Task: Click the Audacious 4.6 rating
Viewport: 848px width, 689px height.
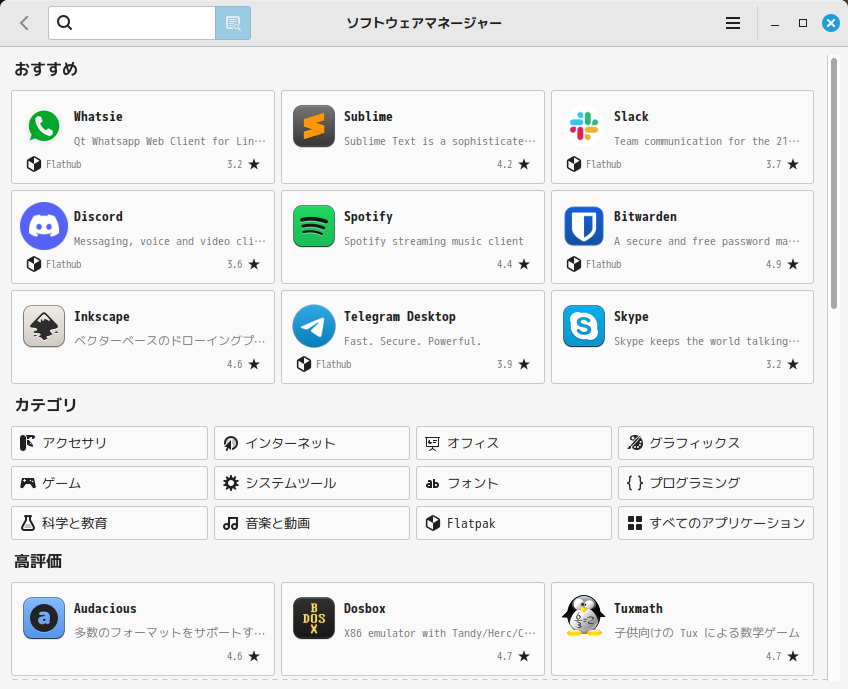Action: point(243,656)
